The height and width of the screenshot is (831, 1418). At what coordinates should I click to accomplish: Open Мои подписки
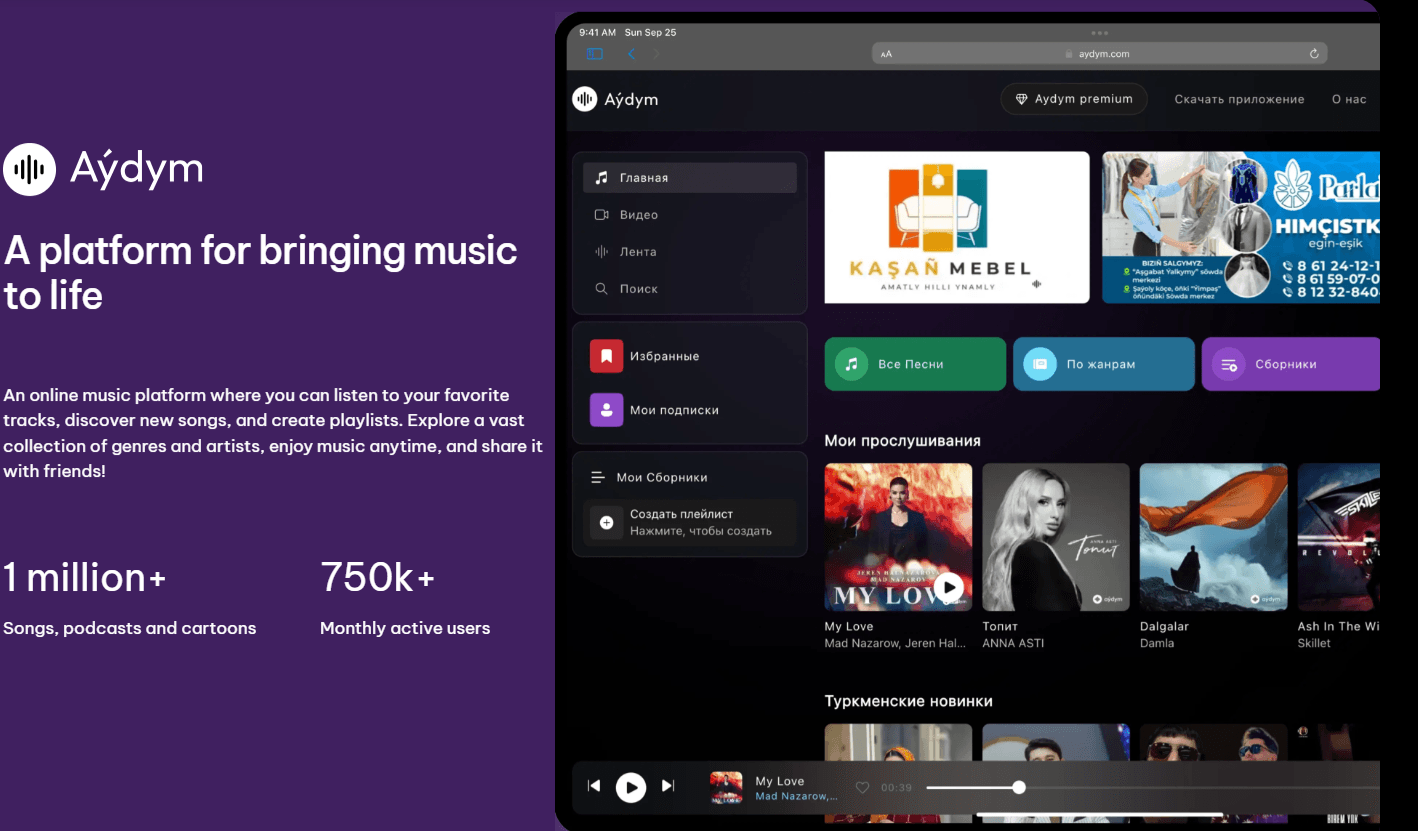pyautogui.click(x=690, y=410)
